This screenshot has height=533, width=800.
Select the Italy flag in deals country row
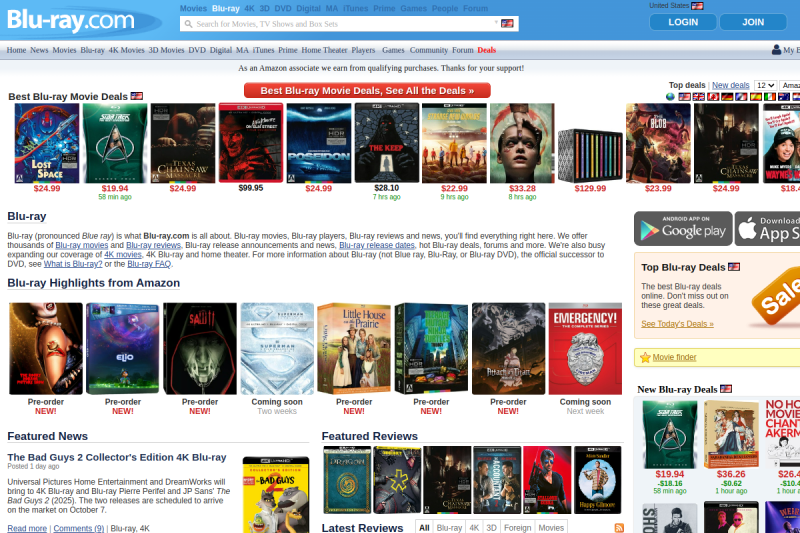click(769, 97)
